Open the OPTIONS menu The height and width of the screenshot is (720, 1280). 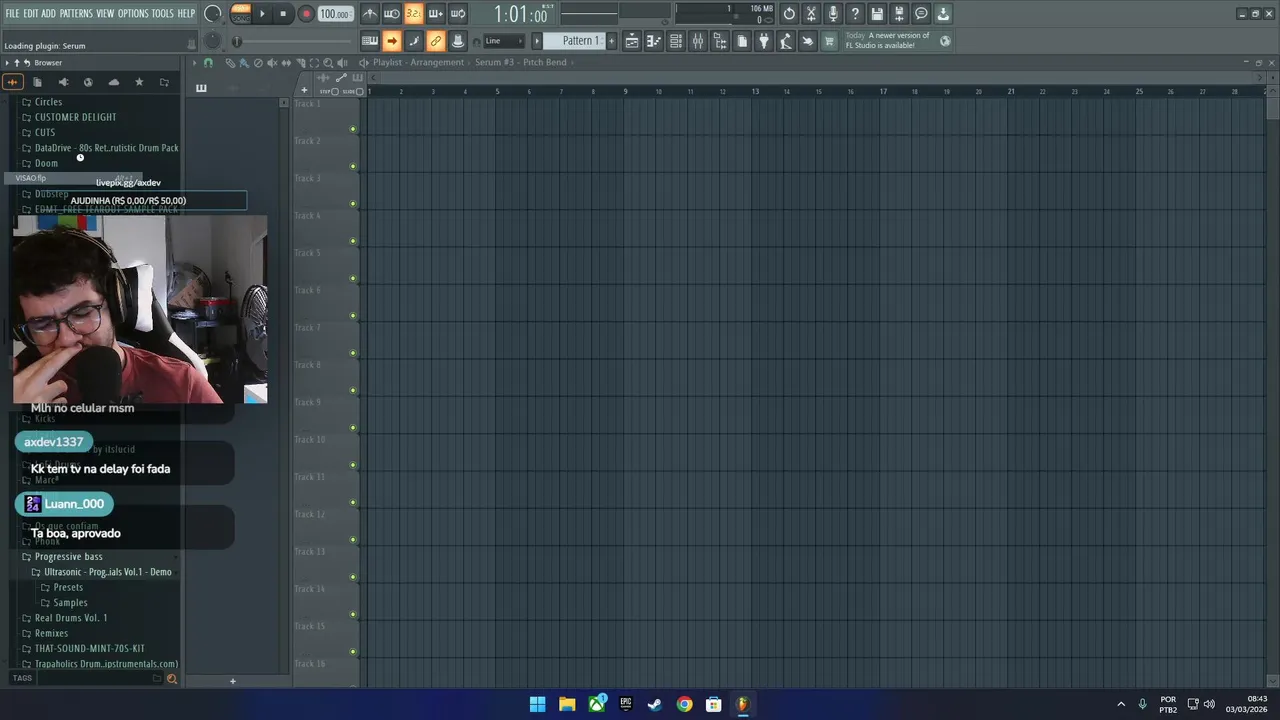[x=133, y=13]
